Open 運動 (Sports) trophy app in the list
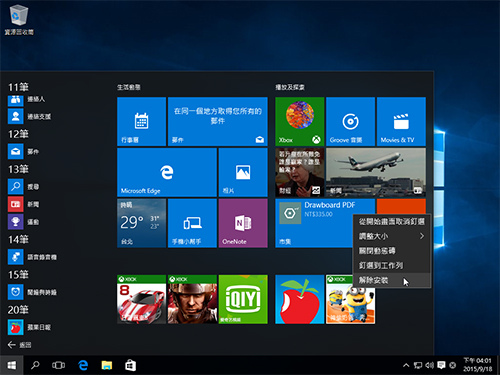Image resolution: width=500 pixels, height=375 pixels. click(x=23, y=222)
